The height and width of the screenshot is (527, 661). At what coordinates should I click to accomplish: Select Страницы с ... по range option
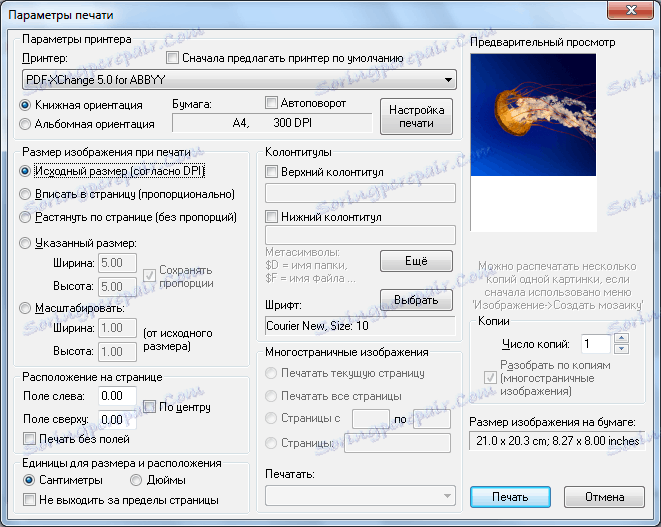pos(271,418)
